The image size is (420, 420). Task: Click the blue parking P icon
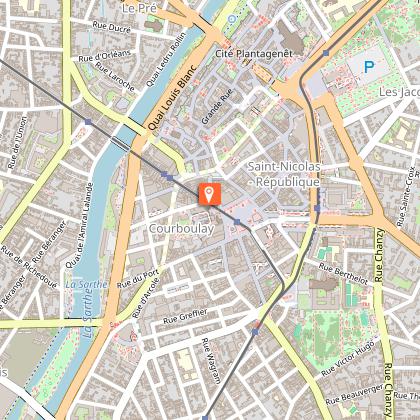pos(369,67)
